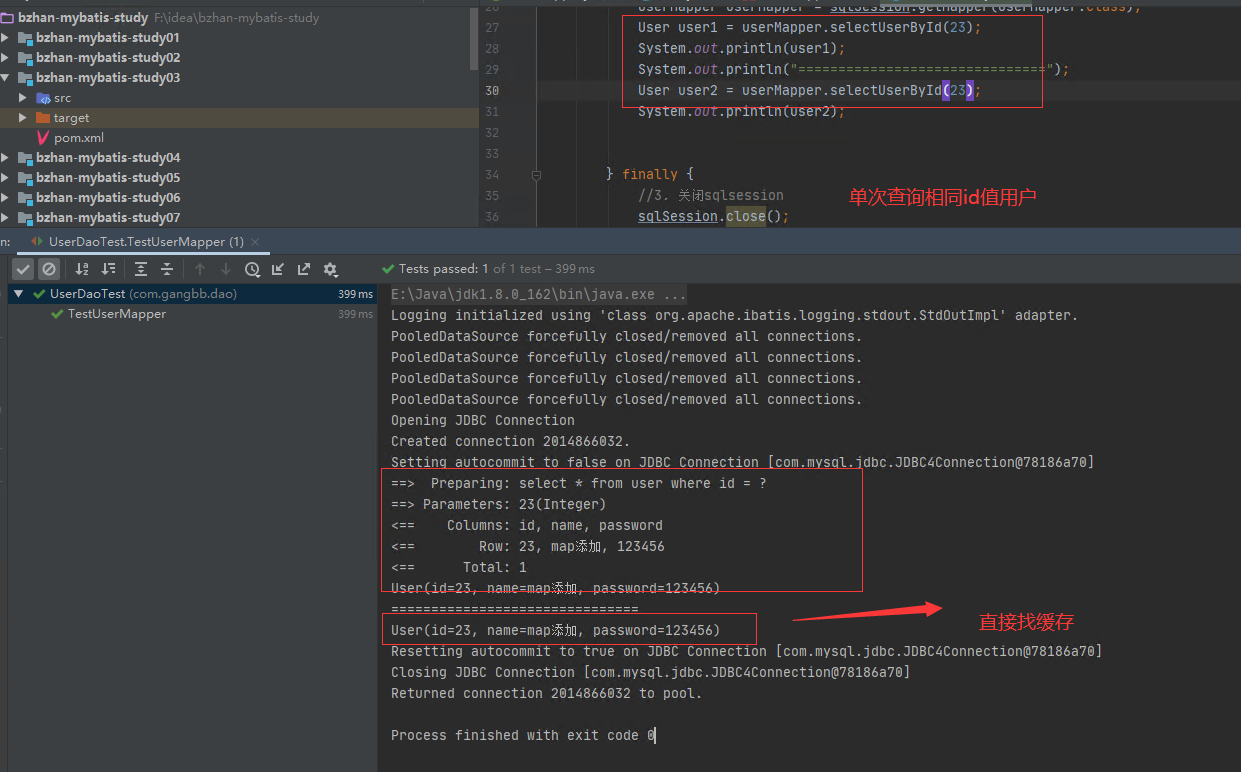Expand the target folder

coord(23,118)
